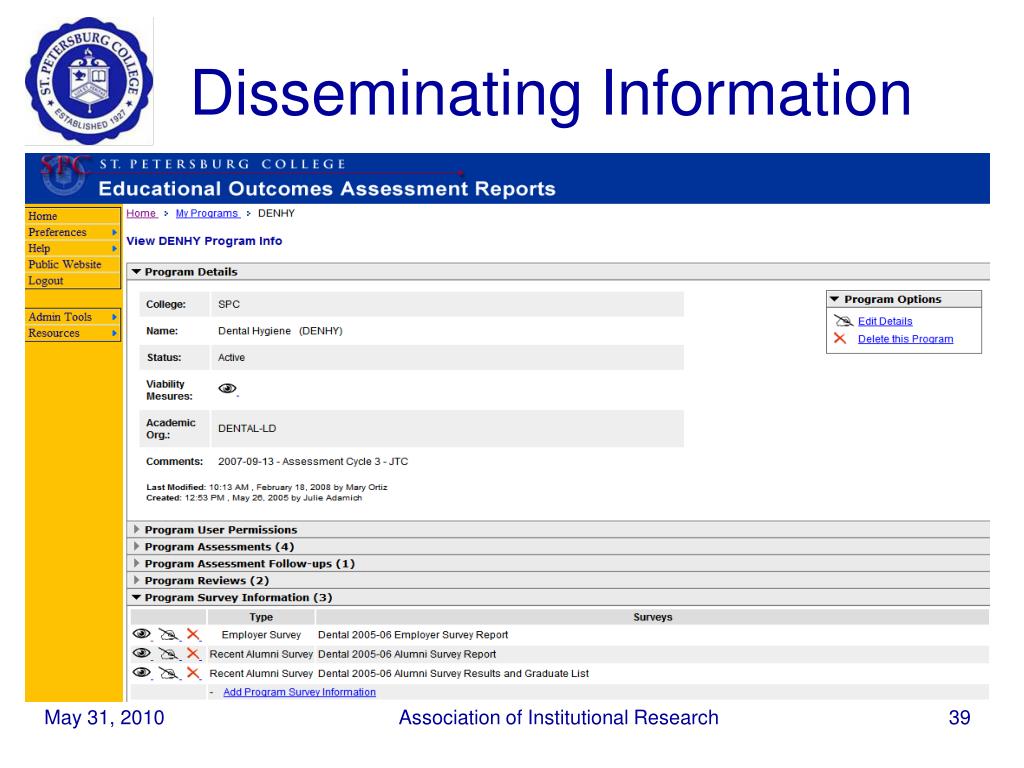Click the Type column header
This screenshot has height=768, width=1024.
point(261,617)
